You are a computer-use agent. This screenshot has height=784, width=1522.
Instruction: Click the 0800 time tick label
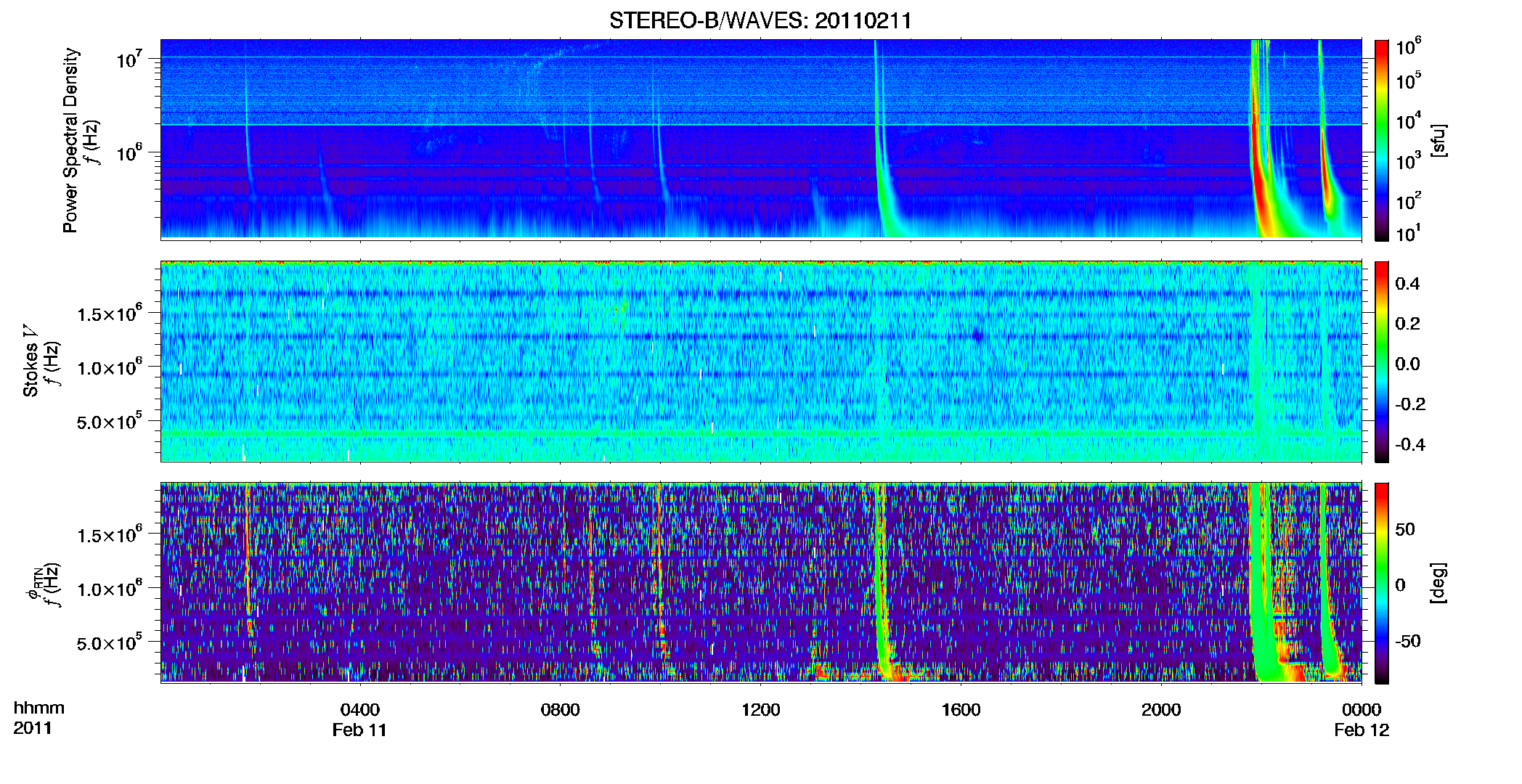coord(561,709)
